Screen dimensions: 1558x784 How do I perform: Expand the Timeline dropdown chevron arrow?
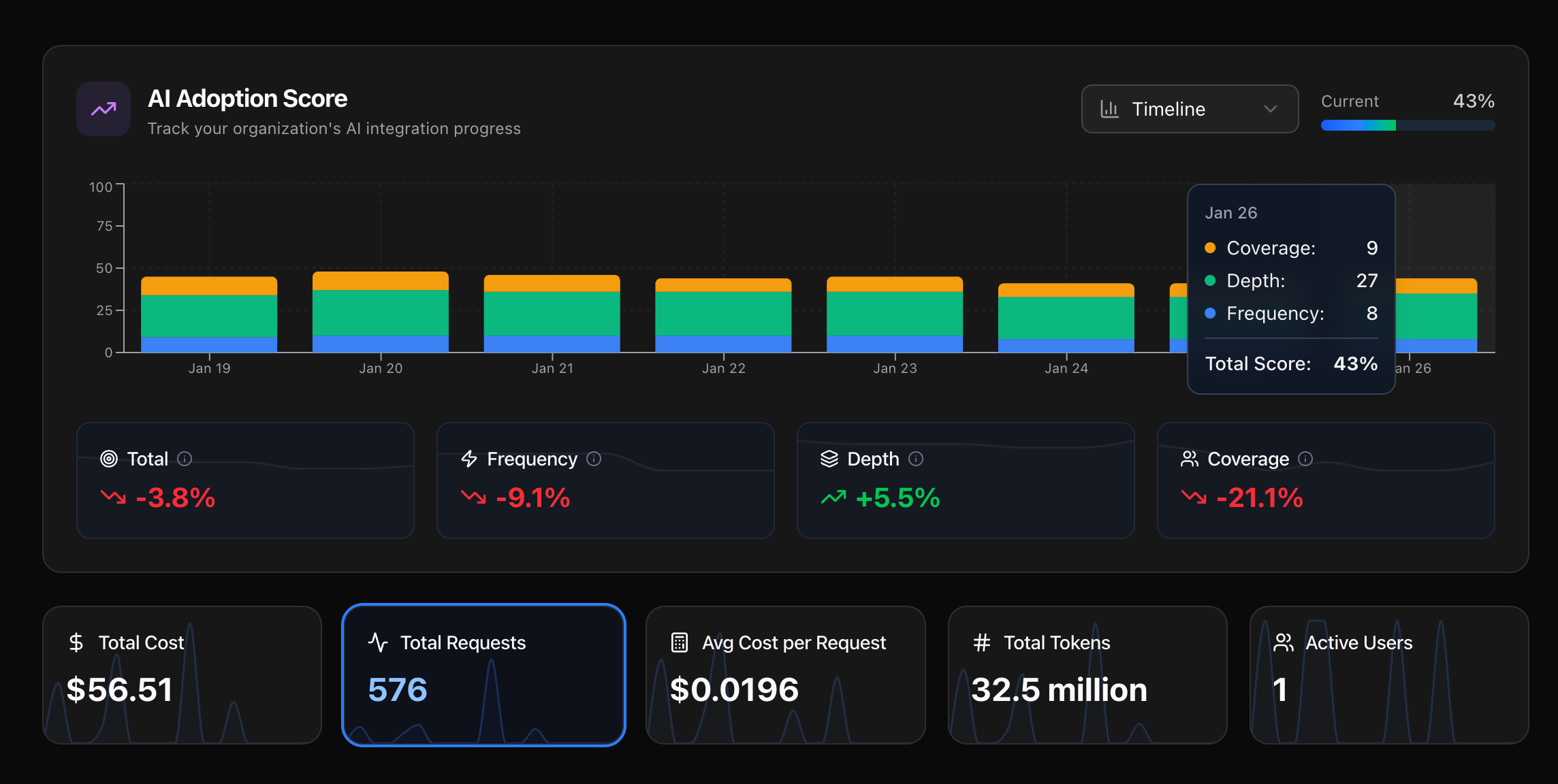point(1270,109)
